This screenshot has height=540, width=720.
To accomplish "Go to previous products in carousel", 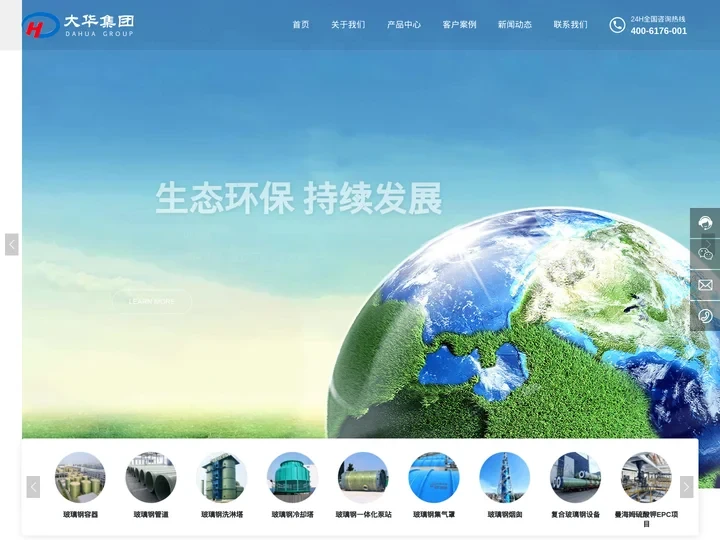I will tap(33, 487).
